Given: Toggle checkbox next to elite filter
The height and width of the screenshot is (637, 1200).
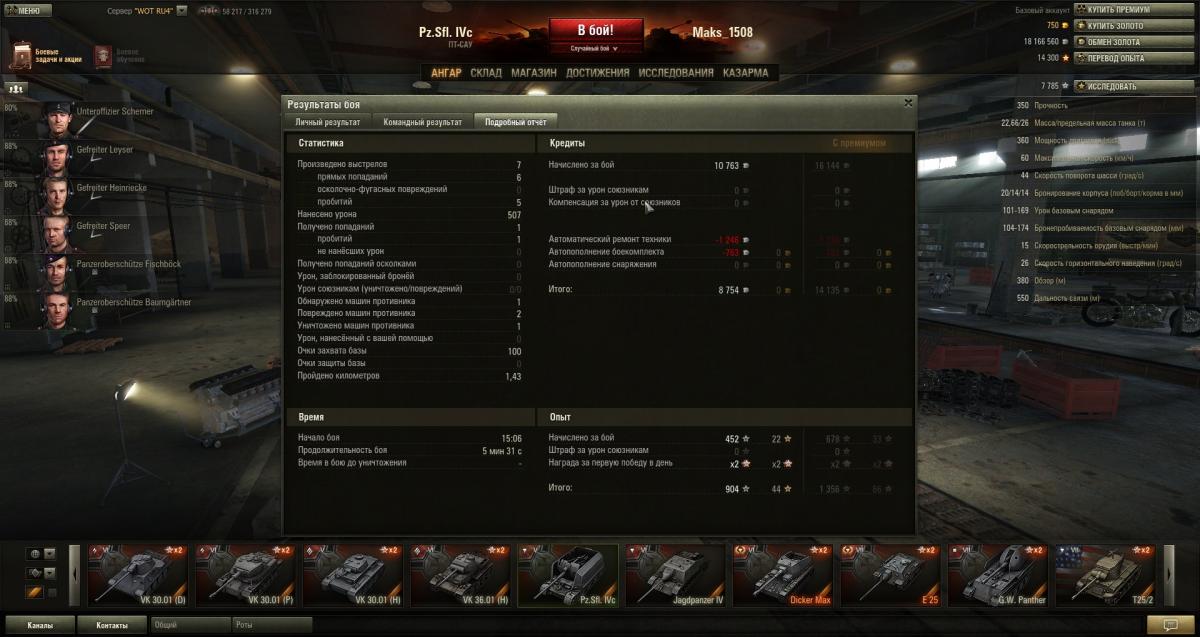Looking at the screenshot, I should coord(52,592).
